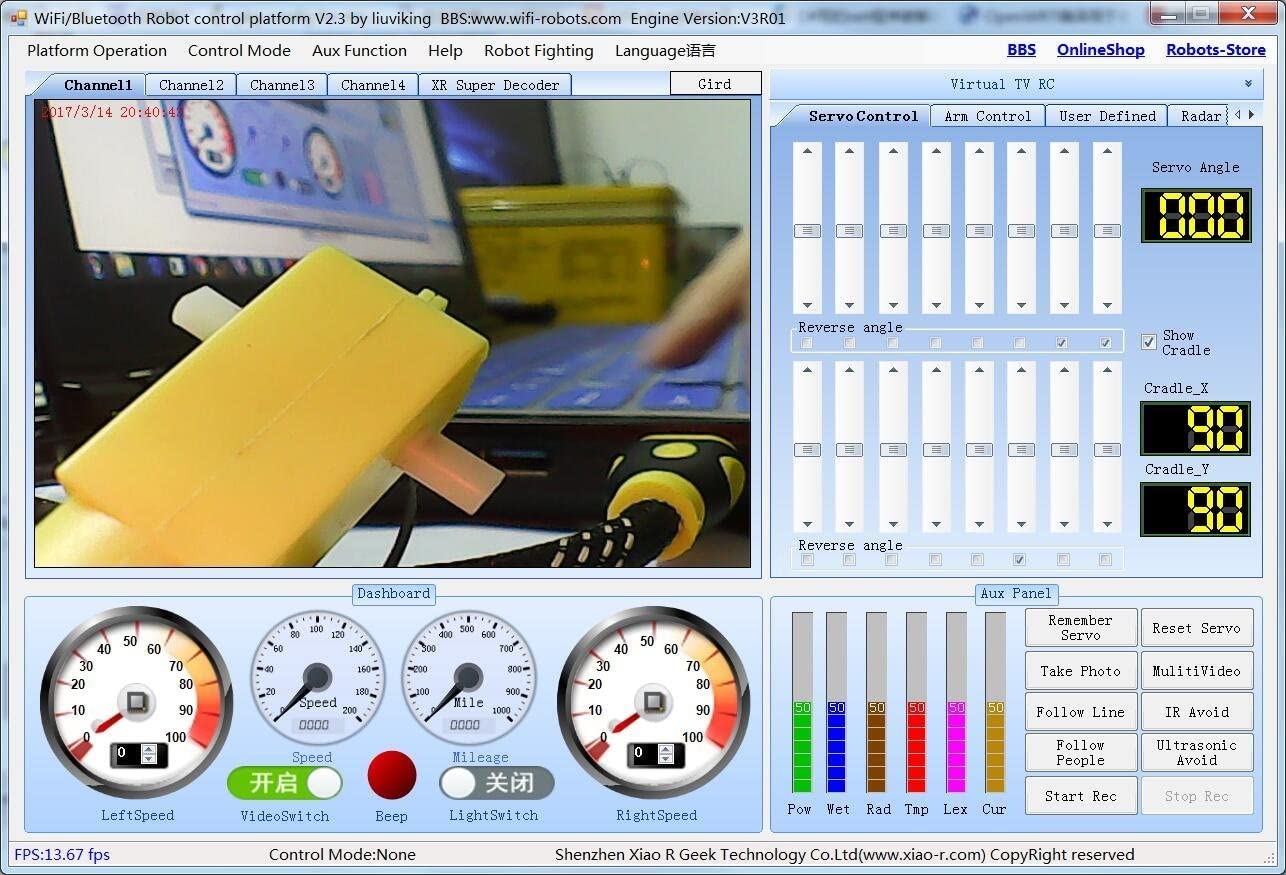The width and height of the screenshot is (1286, 875).
Task: Click the app icon in title bar
Action: pos(18,18)
